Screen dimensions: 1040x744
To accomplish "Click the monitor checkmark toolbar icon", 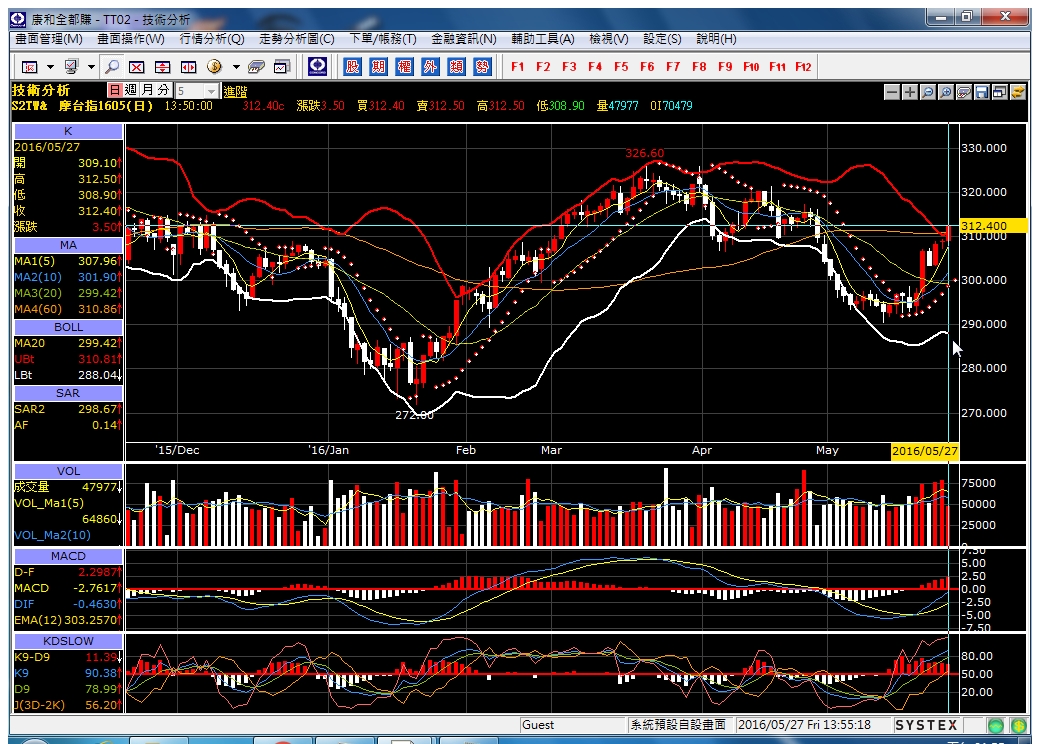I will tap(72, 67).
